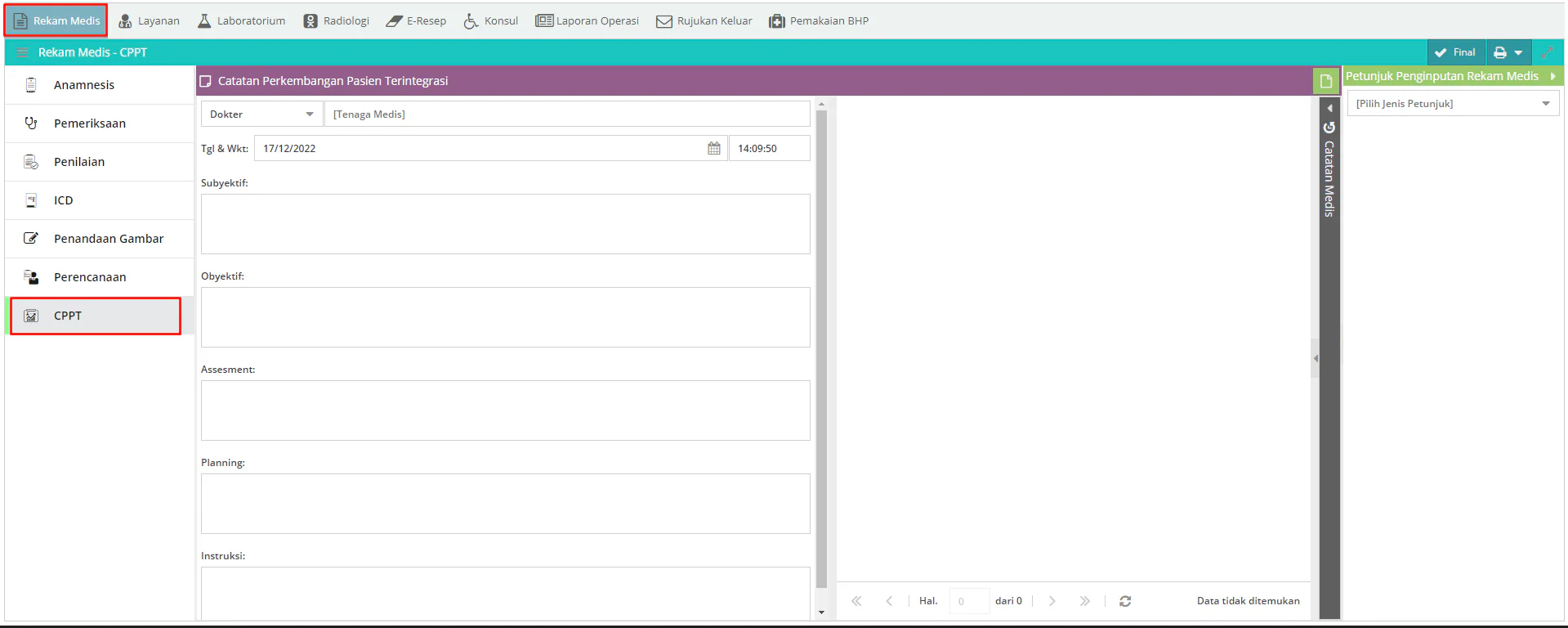1568x628 pixels.
Task: Click the Anamnesis clipboard icon
Action: point(31,85)
